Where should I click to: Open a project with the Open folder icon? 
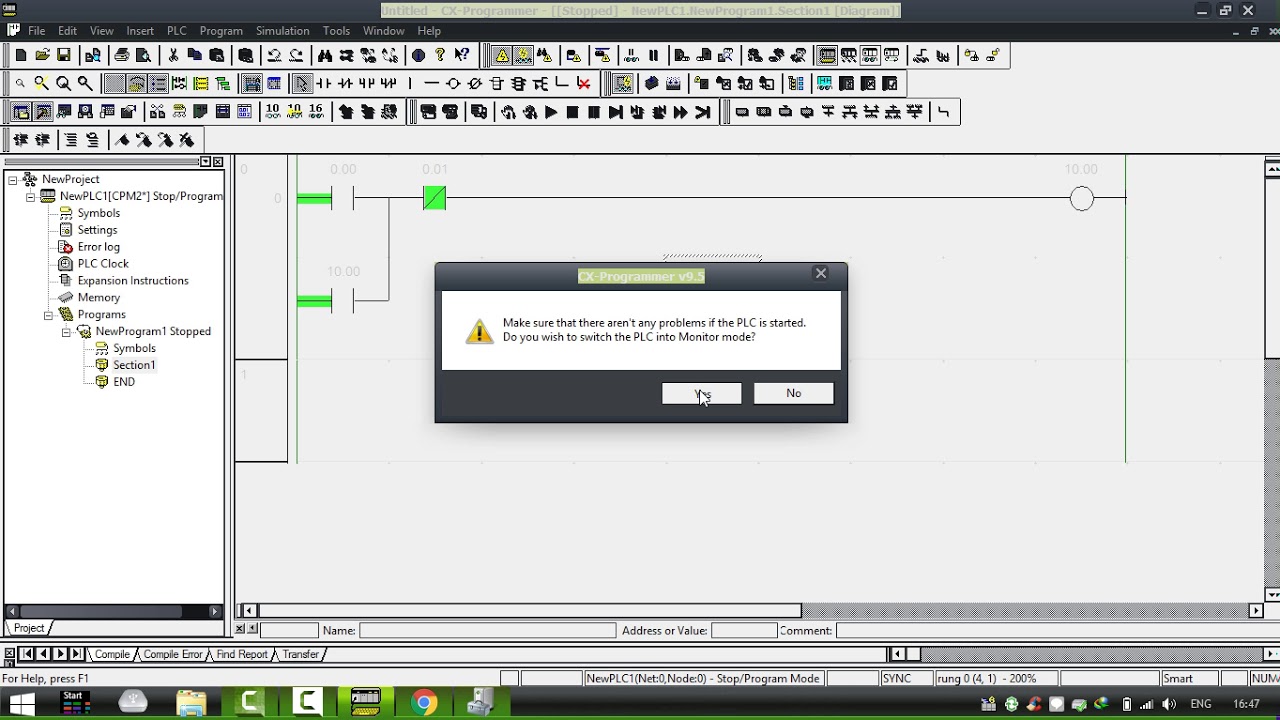[x=42, y=56]
